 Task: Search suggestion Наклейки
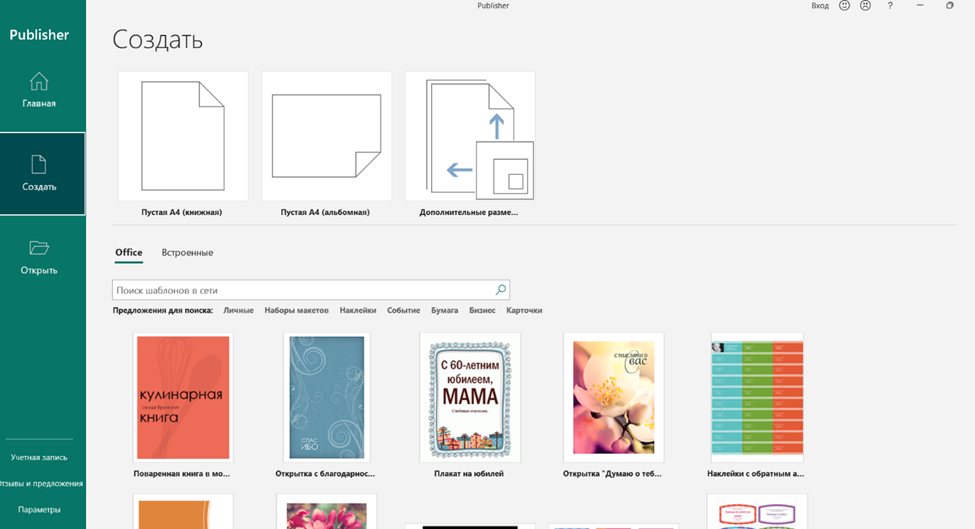[358, 310]
